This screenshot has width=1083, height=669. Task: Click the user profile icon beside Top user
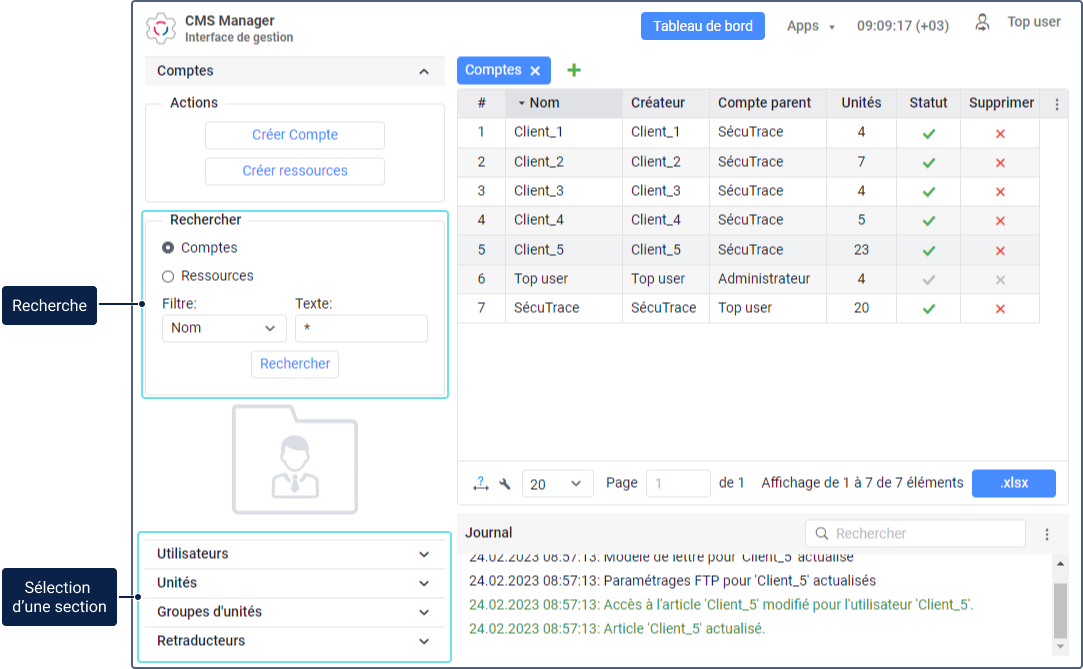tap(983, 22)
